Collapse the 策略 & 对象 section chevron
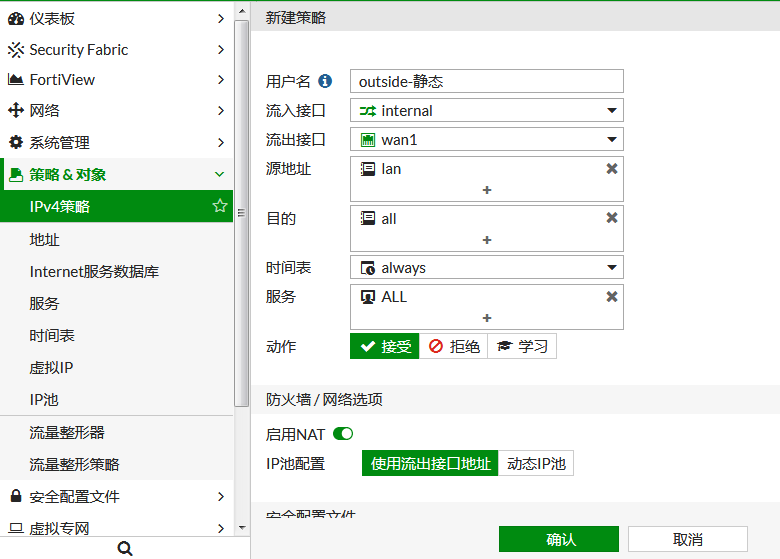 click(x=219, y=175)
